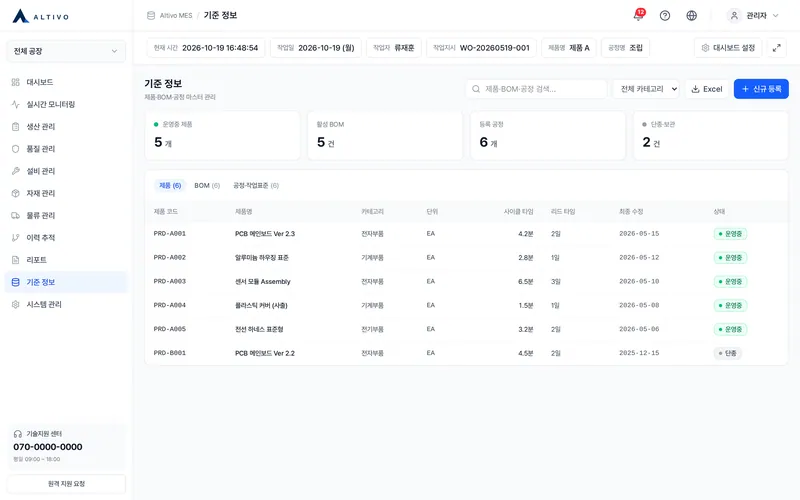
Task: Click the database icon in breadcrumb
Action: (151, 16)
